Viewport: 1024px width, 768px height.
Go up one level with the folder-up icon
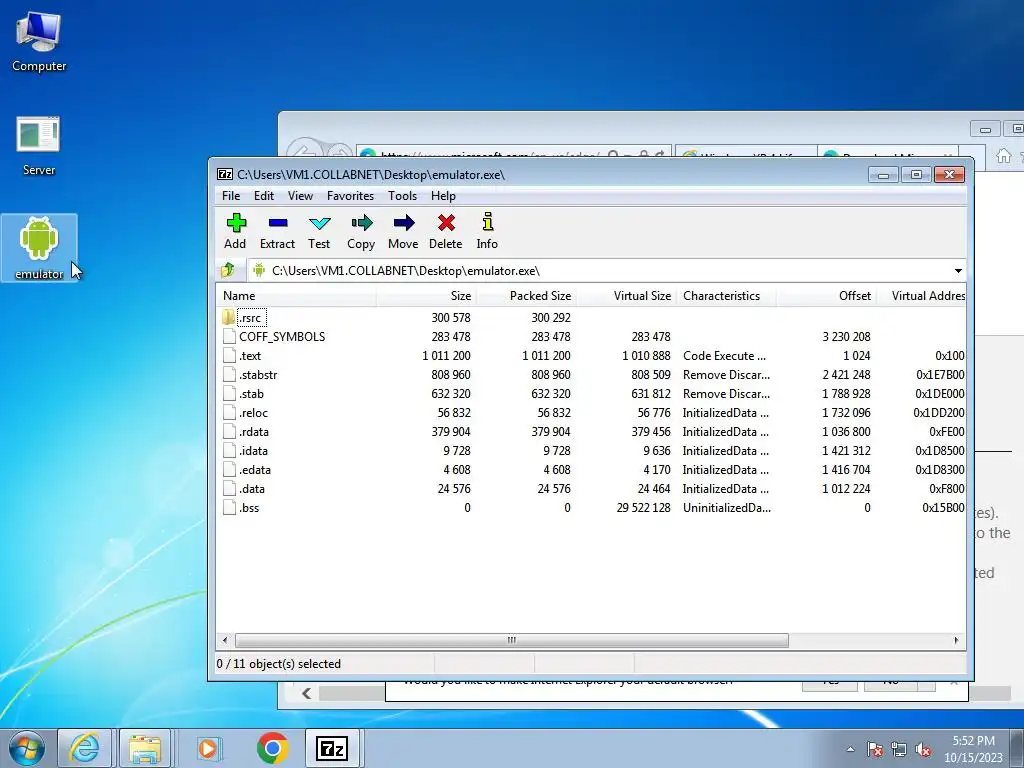[x=227, y=270]
